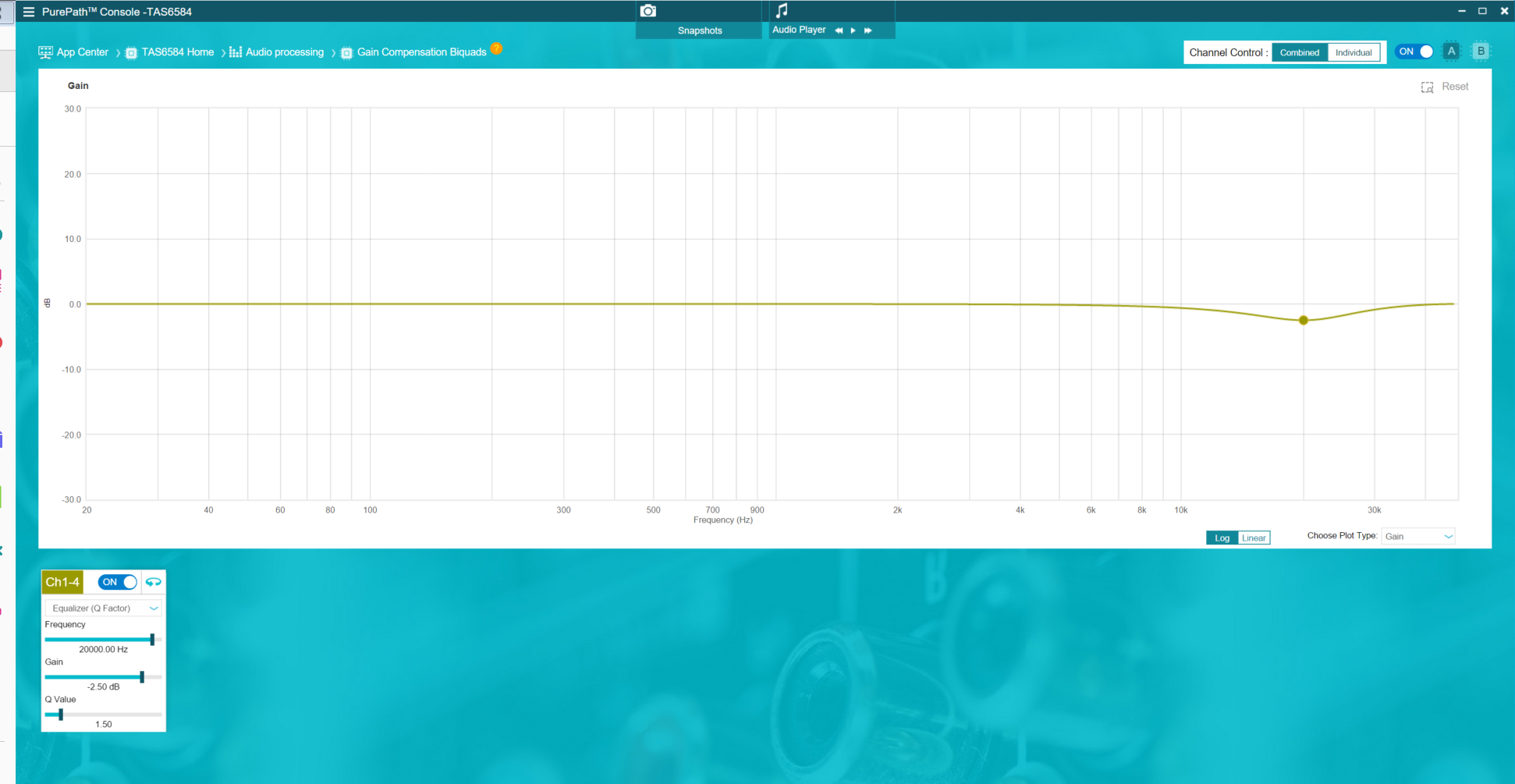Click the Snapshots camera icon
The height and width of the screenshot is (784, 1515).
[x=648, y=11]
